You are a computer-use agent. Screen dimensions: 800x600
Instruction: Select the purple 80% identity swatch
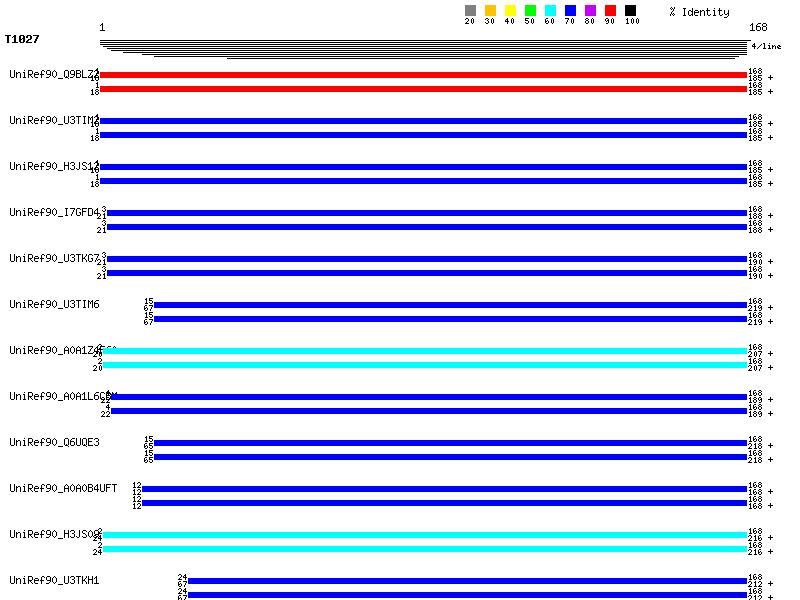click(x=590, y=11)
